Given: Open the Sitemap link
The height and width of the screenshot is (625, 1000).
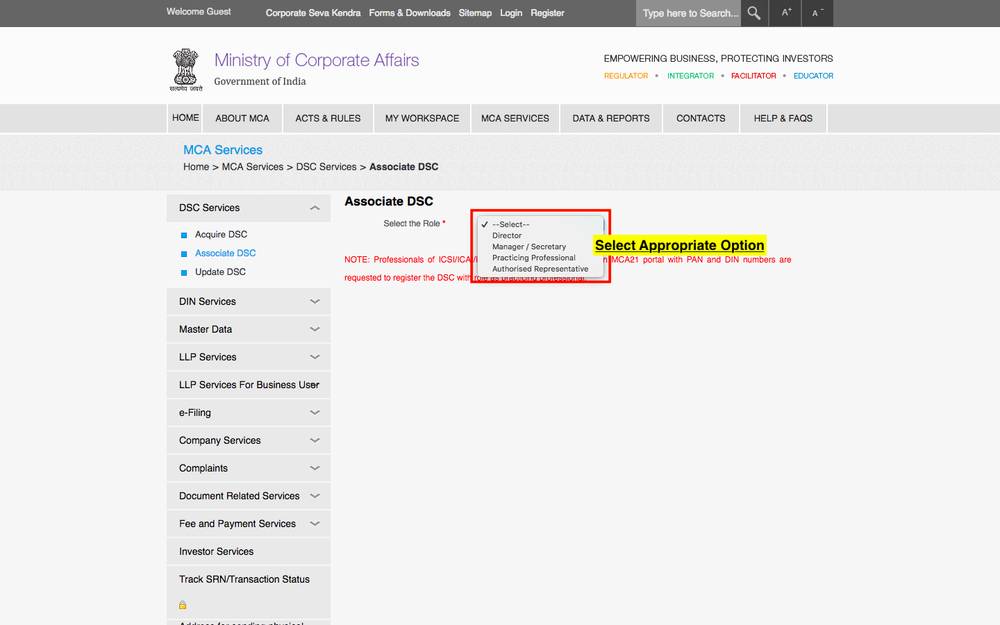Looking at the screenshot, I should click(x=475, y=13).
